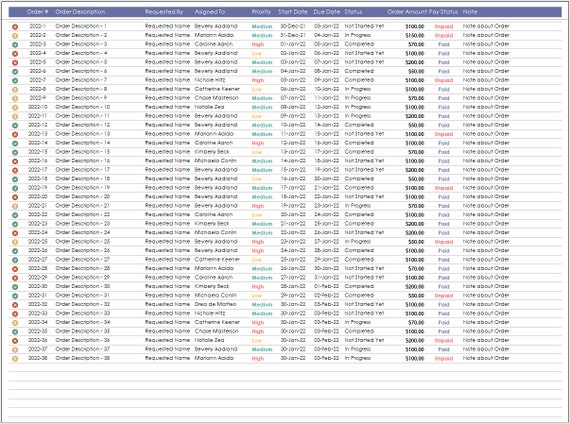Select the Due Date column header
The width and height of the screenshot is (570, 424).
326,12
